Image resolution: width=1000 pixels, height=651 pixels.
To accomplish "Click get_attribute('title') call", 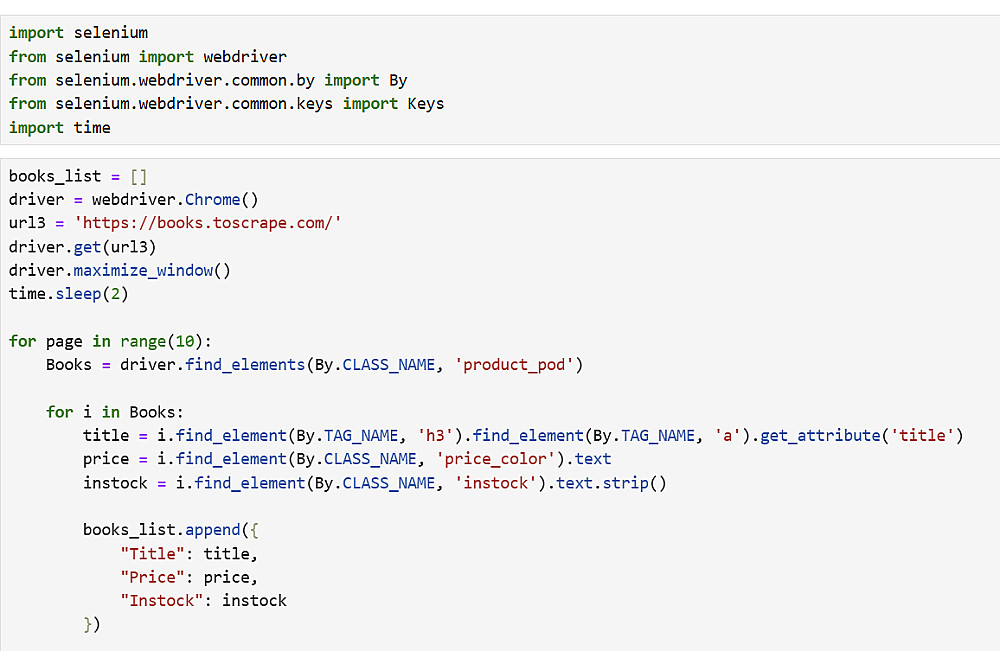I will pyautogui.click(x=862, y=435).
